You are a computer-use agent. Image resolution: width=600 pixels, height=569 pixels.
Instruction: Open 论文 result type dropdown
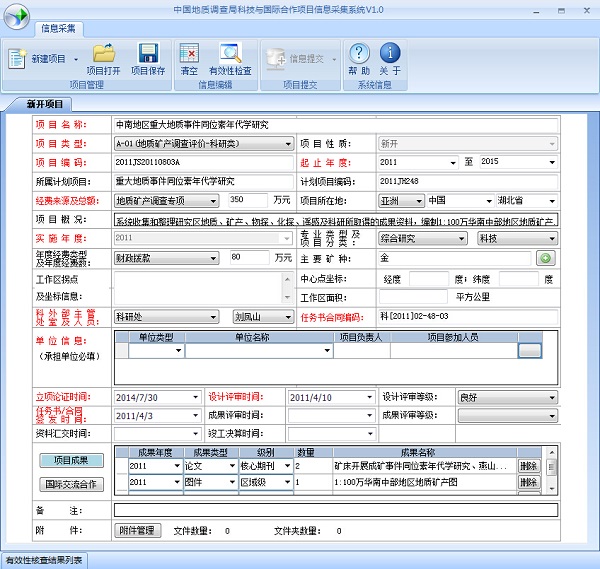[x=232, y=466]
